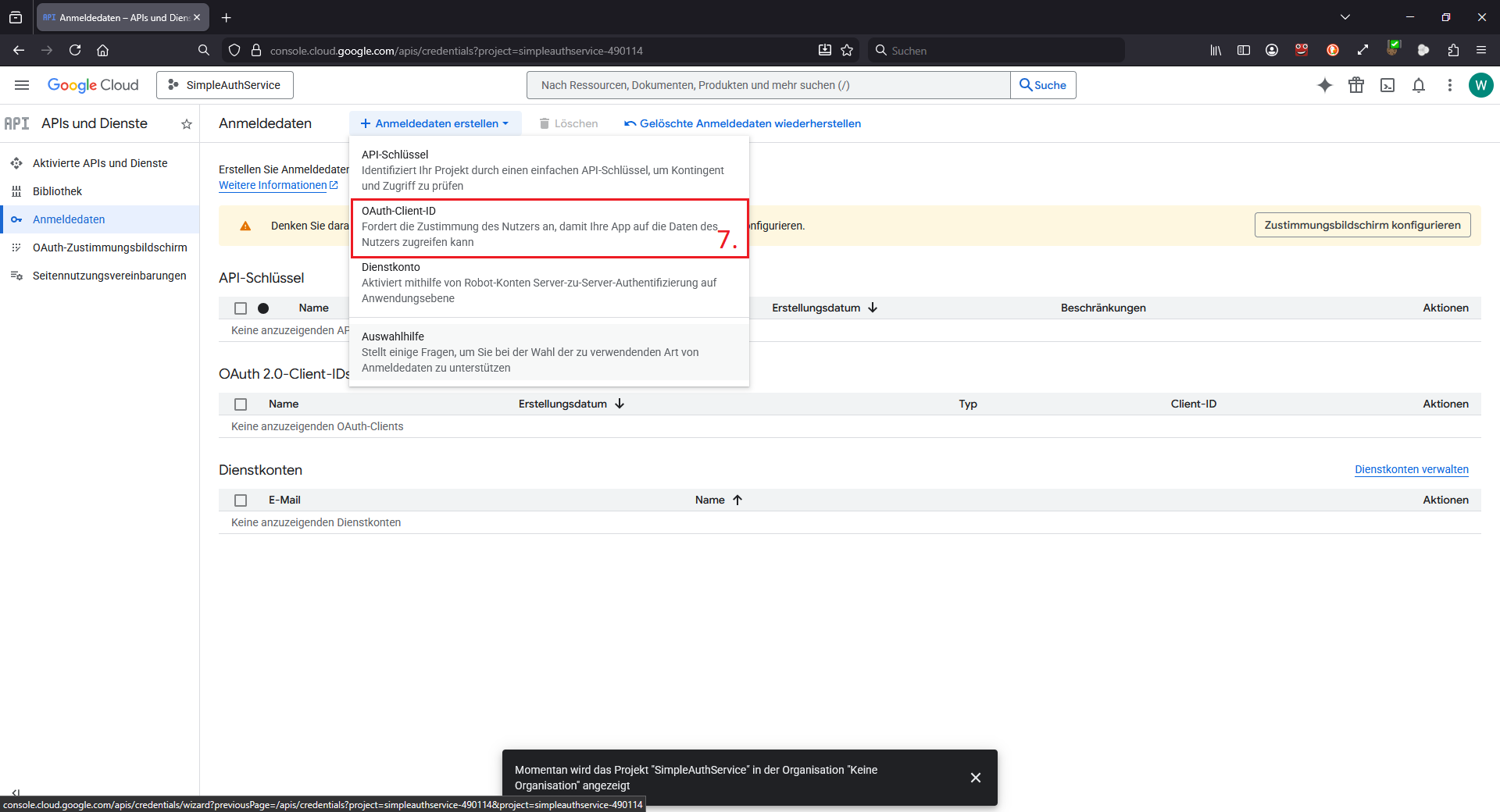Screen dimensions: 1500x812
Task: Open a new browser tab
Action: point(227,17)
